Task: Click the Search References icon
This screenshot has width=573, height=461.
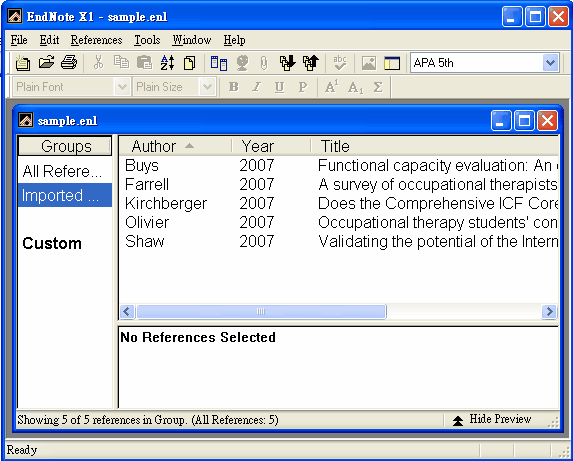Action: point(219,63)
